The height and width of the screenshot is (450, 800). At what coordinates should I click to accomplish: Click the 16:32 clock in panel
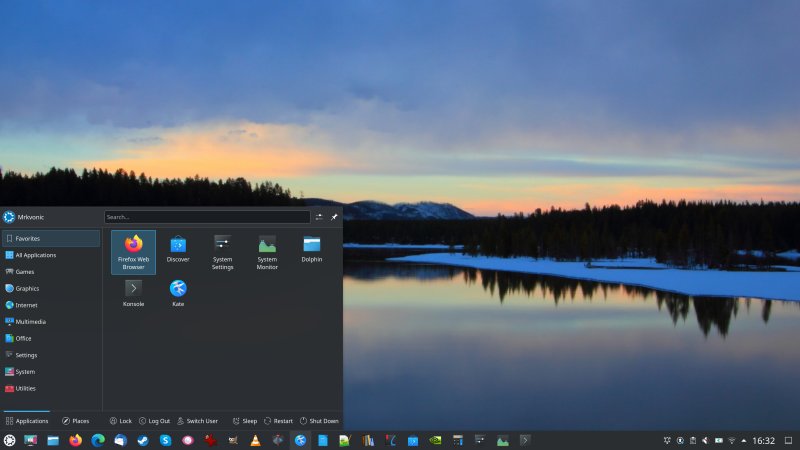(x=763, y=440)
